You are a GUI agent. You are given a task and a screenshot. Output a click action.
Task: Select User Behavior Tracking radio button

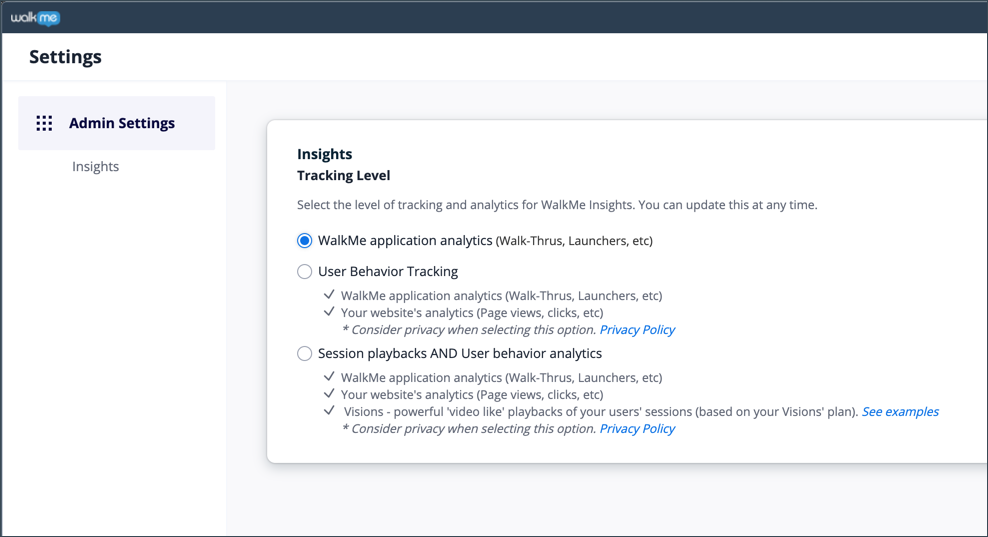pos(304,272)
